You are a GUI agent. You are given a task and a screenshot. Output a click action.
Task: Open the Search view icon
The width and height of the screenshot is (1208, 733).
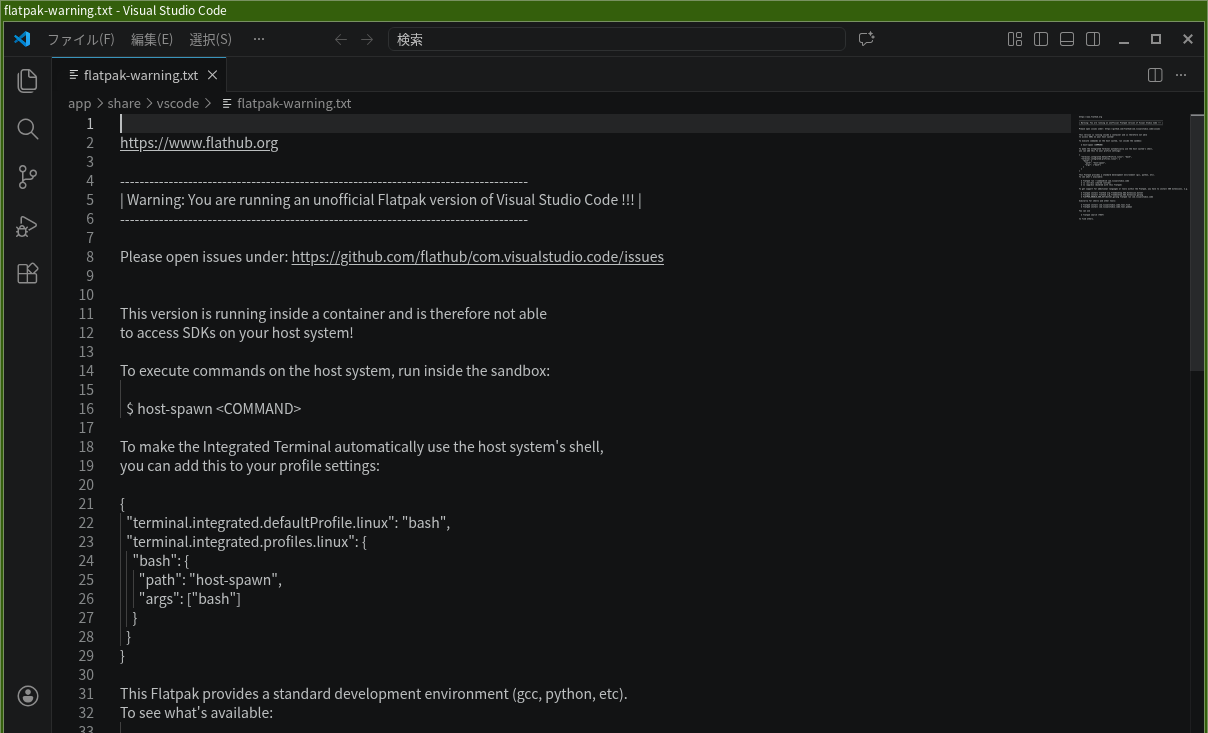click(28, 129)
